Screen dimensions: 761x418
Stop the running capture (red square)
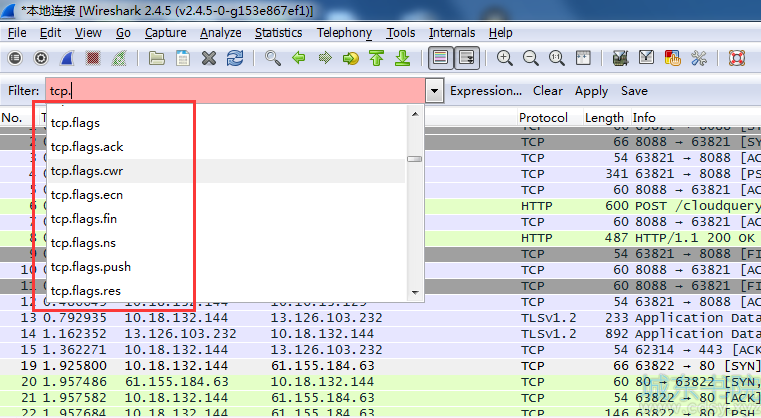93,58
